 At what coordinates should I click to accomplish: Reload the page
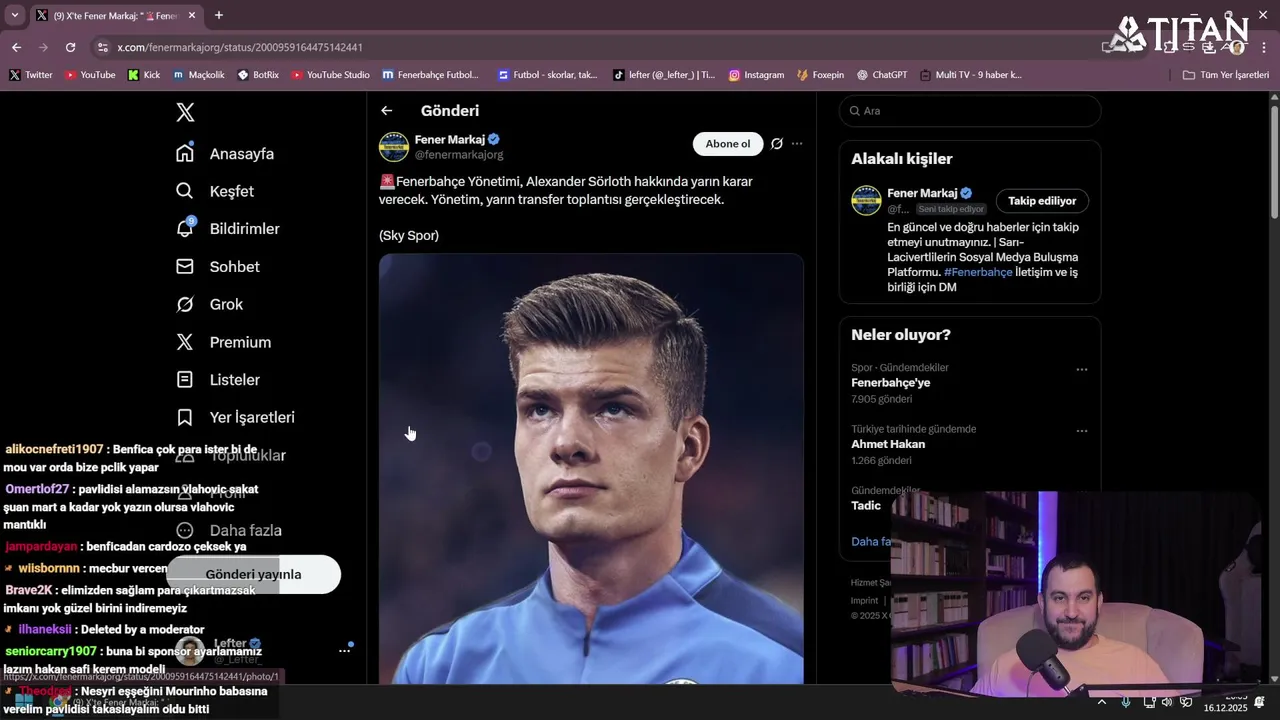(70, 47)
